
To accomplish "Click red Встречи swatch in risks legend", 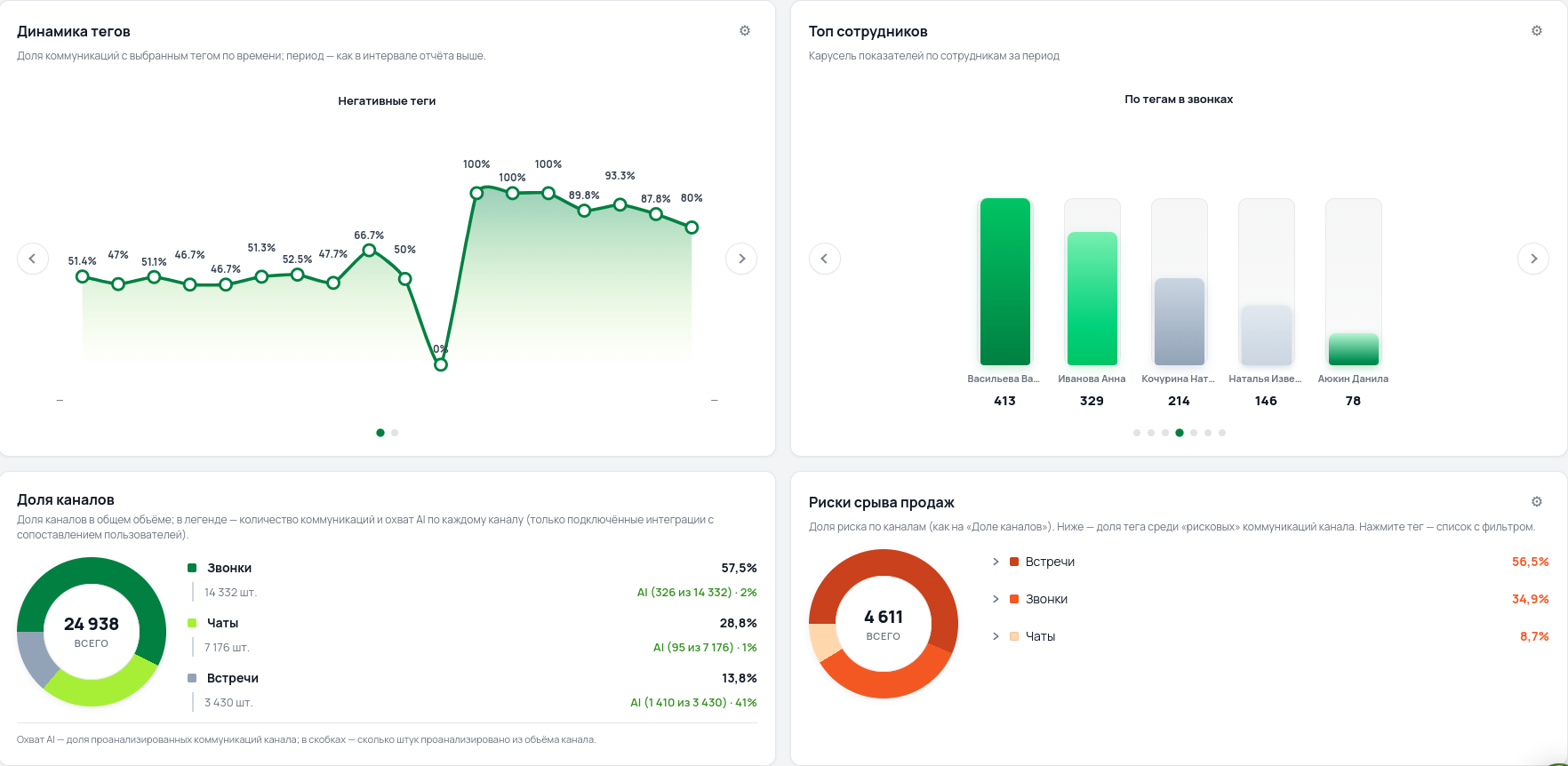I will [1014, 562].
